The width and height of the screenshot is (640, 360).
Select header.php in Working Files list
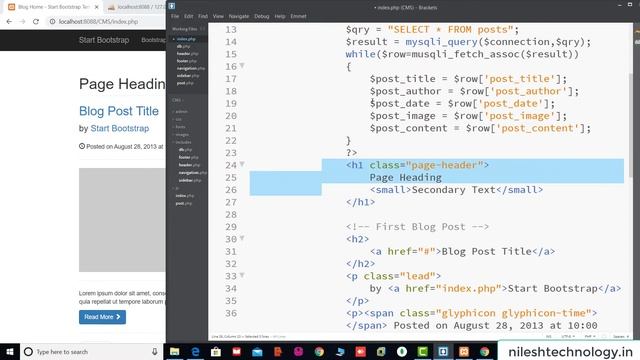click(x=187, y=53)
